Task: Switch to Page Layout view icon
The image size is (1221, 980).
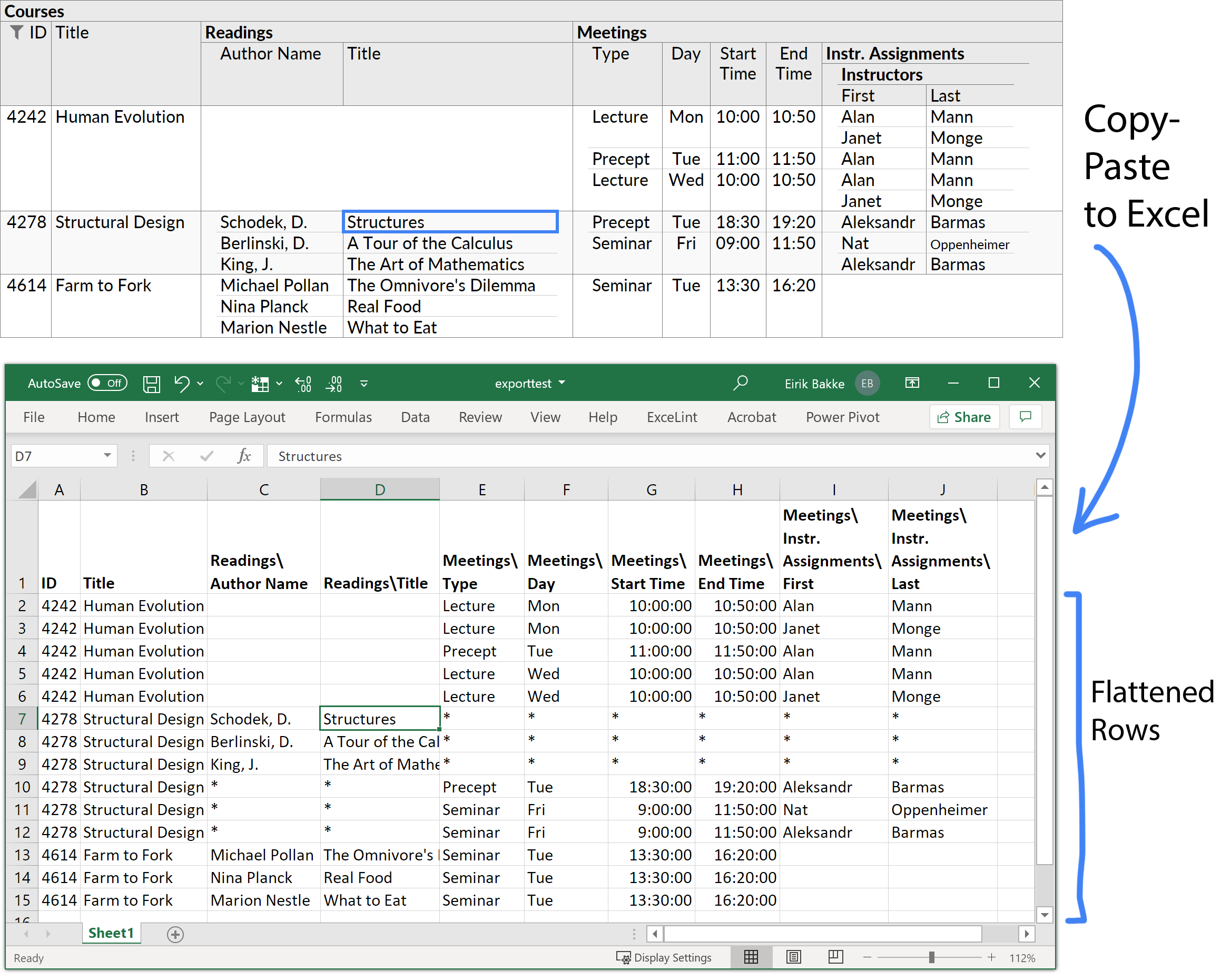Action: [x=793, y=957]
